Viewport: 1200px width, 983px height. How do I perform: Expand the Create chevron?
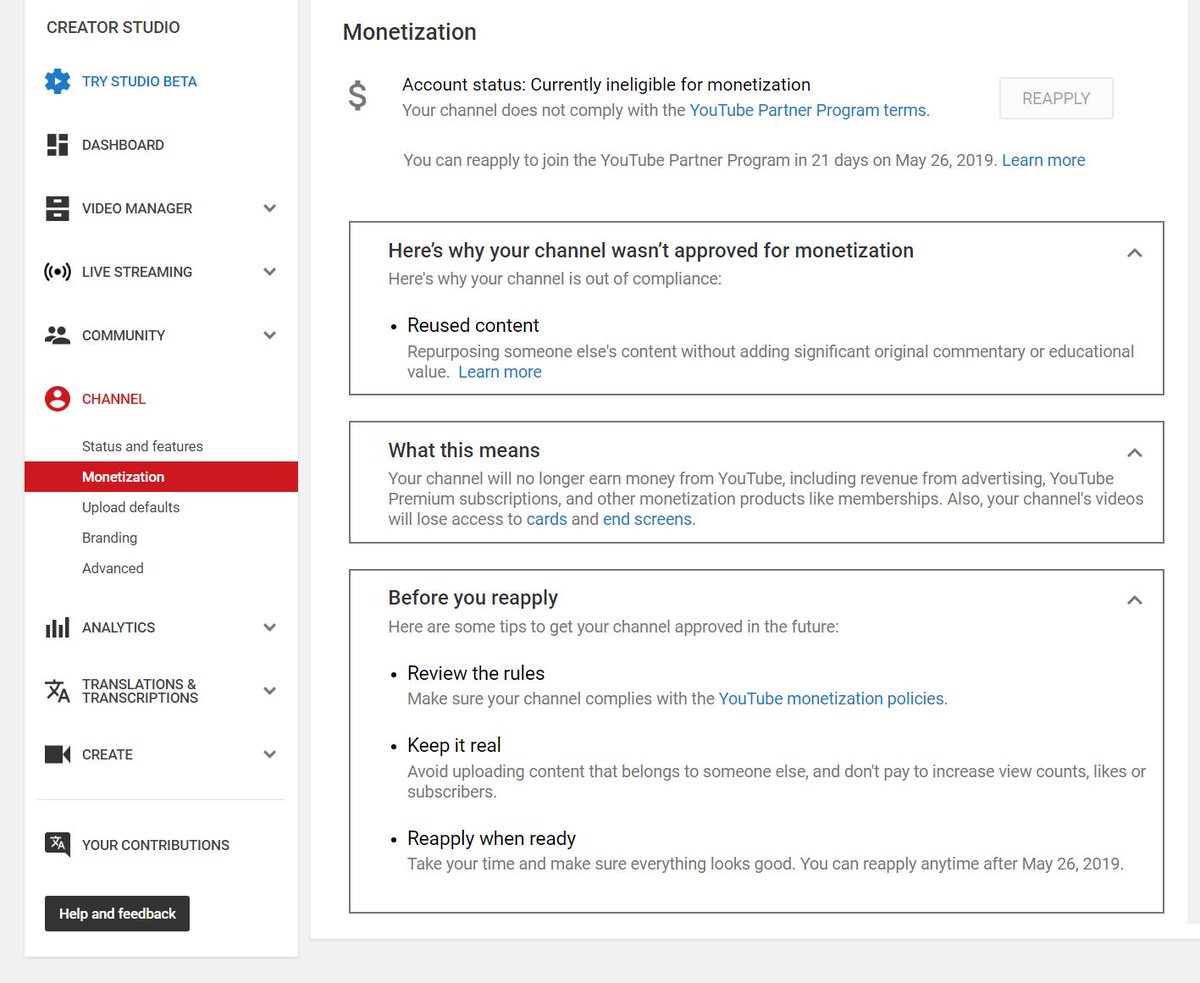[x=270, y=754]
